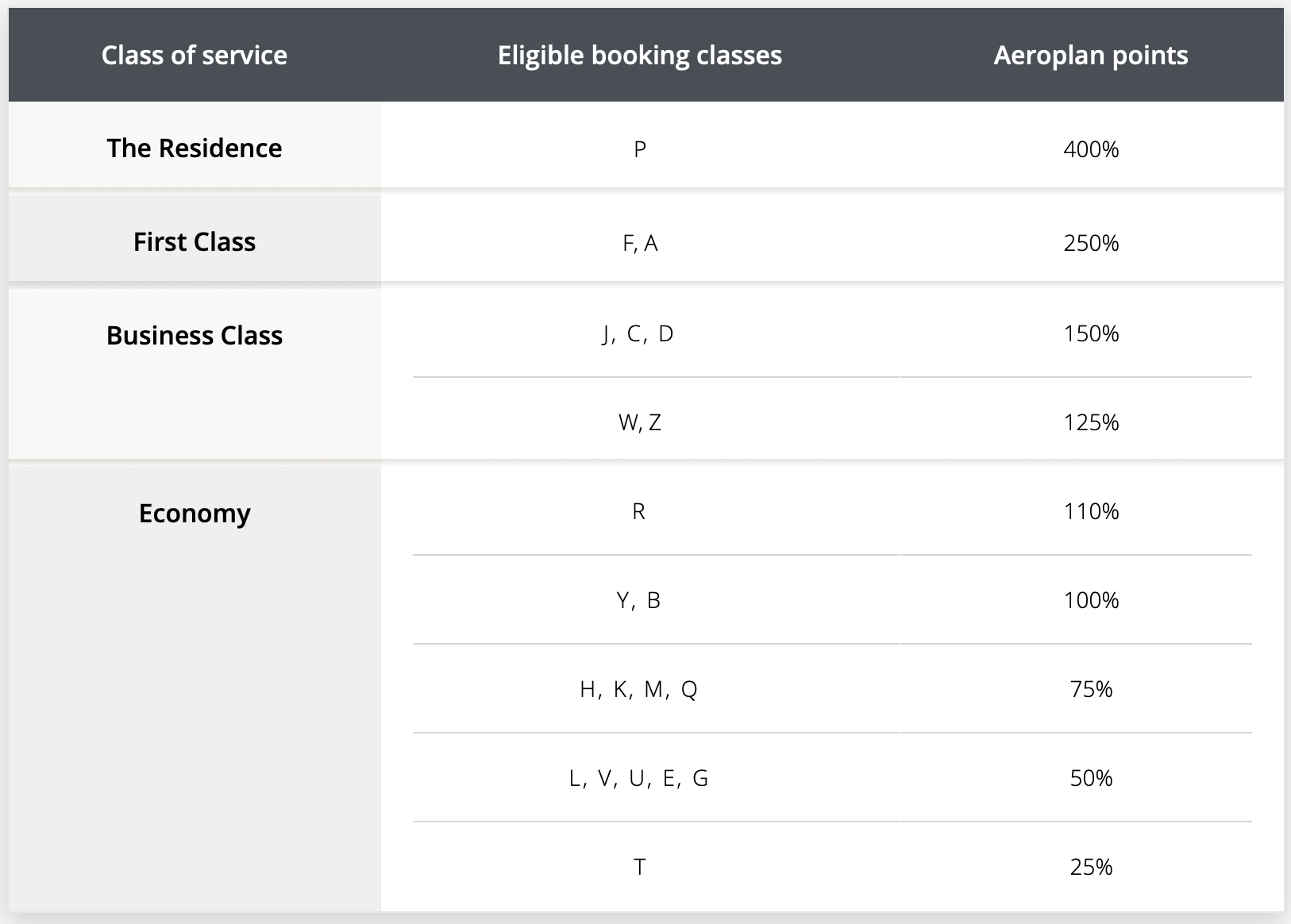This screenshot has height=924, width=1291.
Task: Select the Business Class row label
Action: click(x=195, y=336)
